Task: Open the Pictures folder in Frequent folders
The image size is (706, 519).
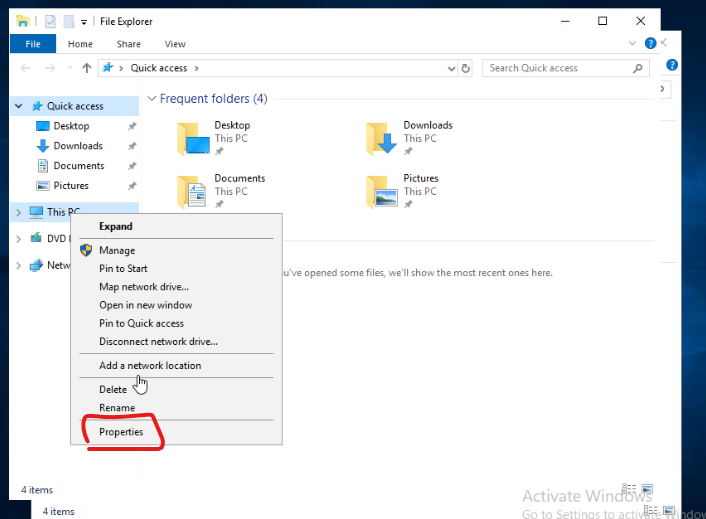Action: (x=402, y=191)
